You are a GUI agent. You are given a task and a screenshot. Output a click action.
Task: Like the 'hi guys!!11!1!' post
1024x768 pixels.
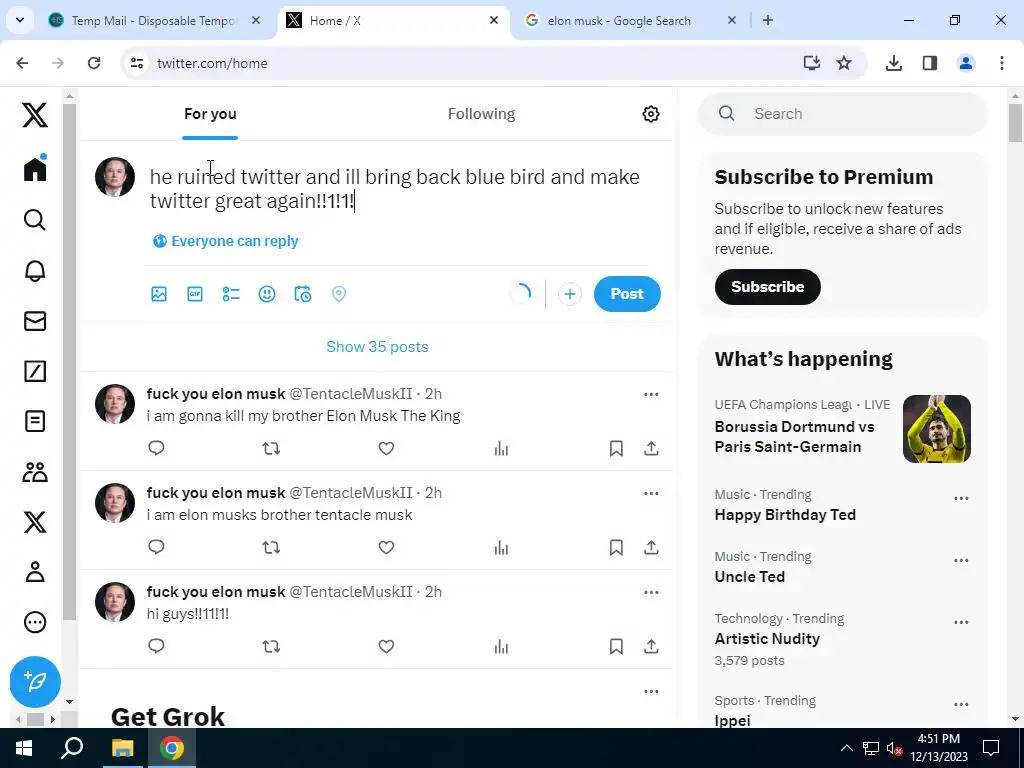[386, 647]
